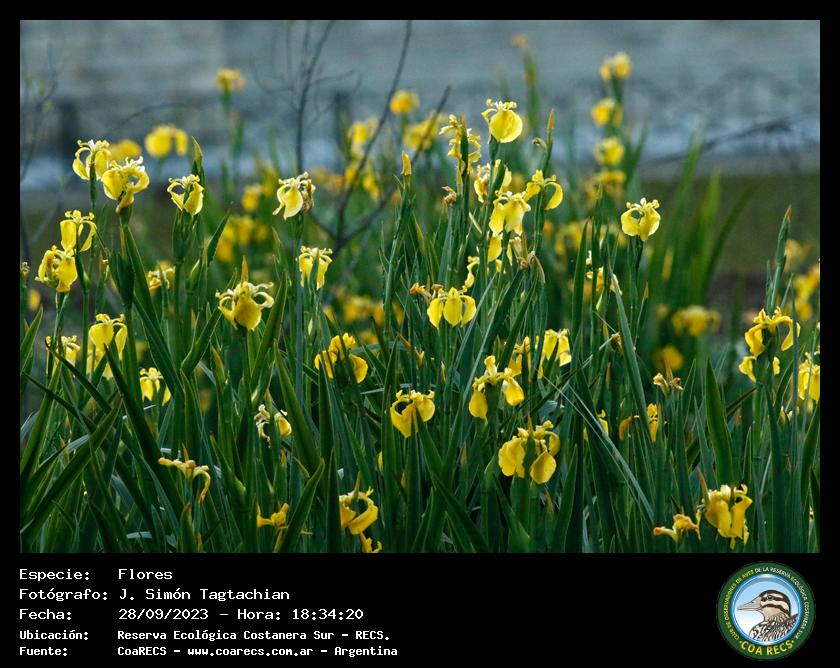Click the 'Fotógrafo:' label
The width and height of the screenshot is (840, 668).
[x=62, y=594]
